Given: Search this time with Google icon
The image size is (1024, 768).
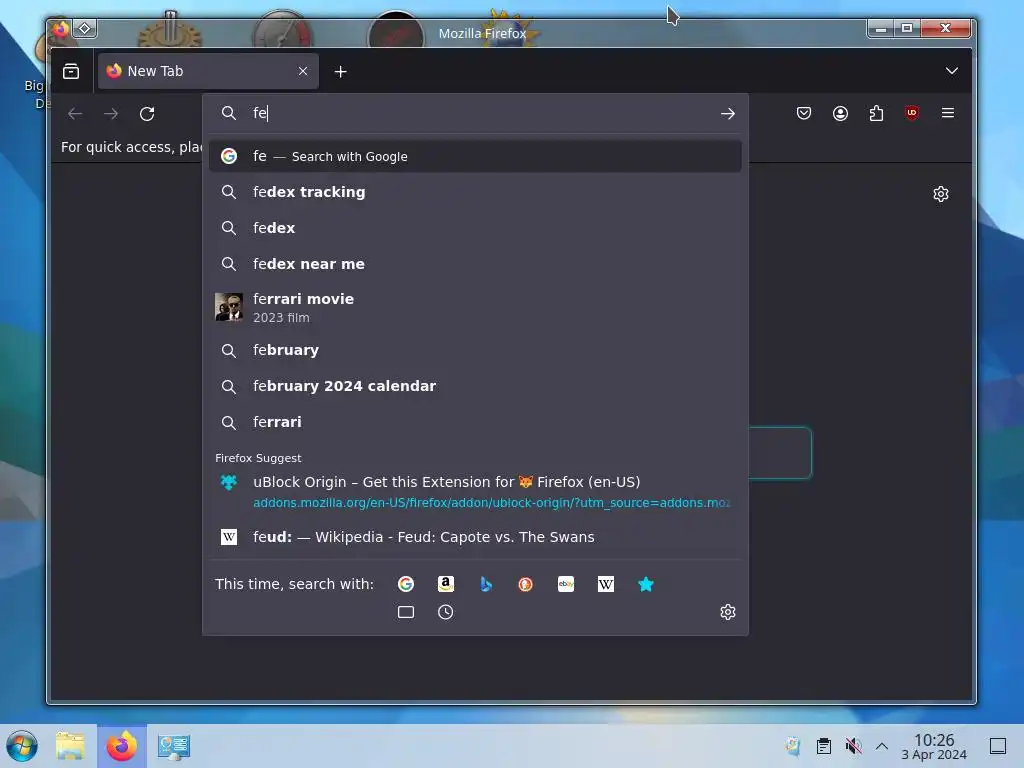Looking at the screenshot, I should point(406,584).
